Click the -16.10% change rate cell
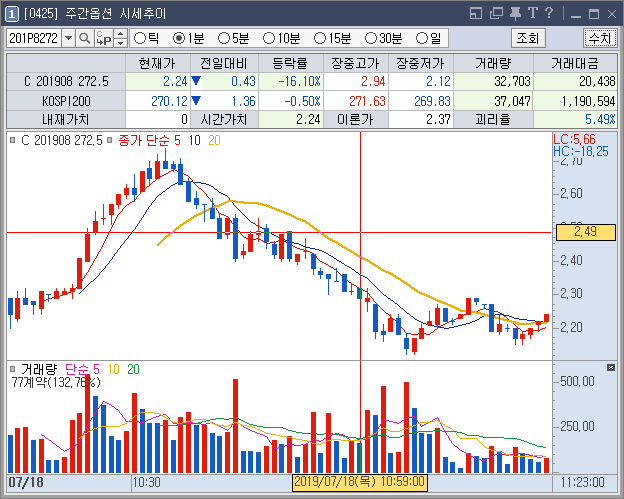This screenshot has width=624, height=499. coord(291,82)
